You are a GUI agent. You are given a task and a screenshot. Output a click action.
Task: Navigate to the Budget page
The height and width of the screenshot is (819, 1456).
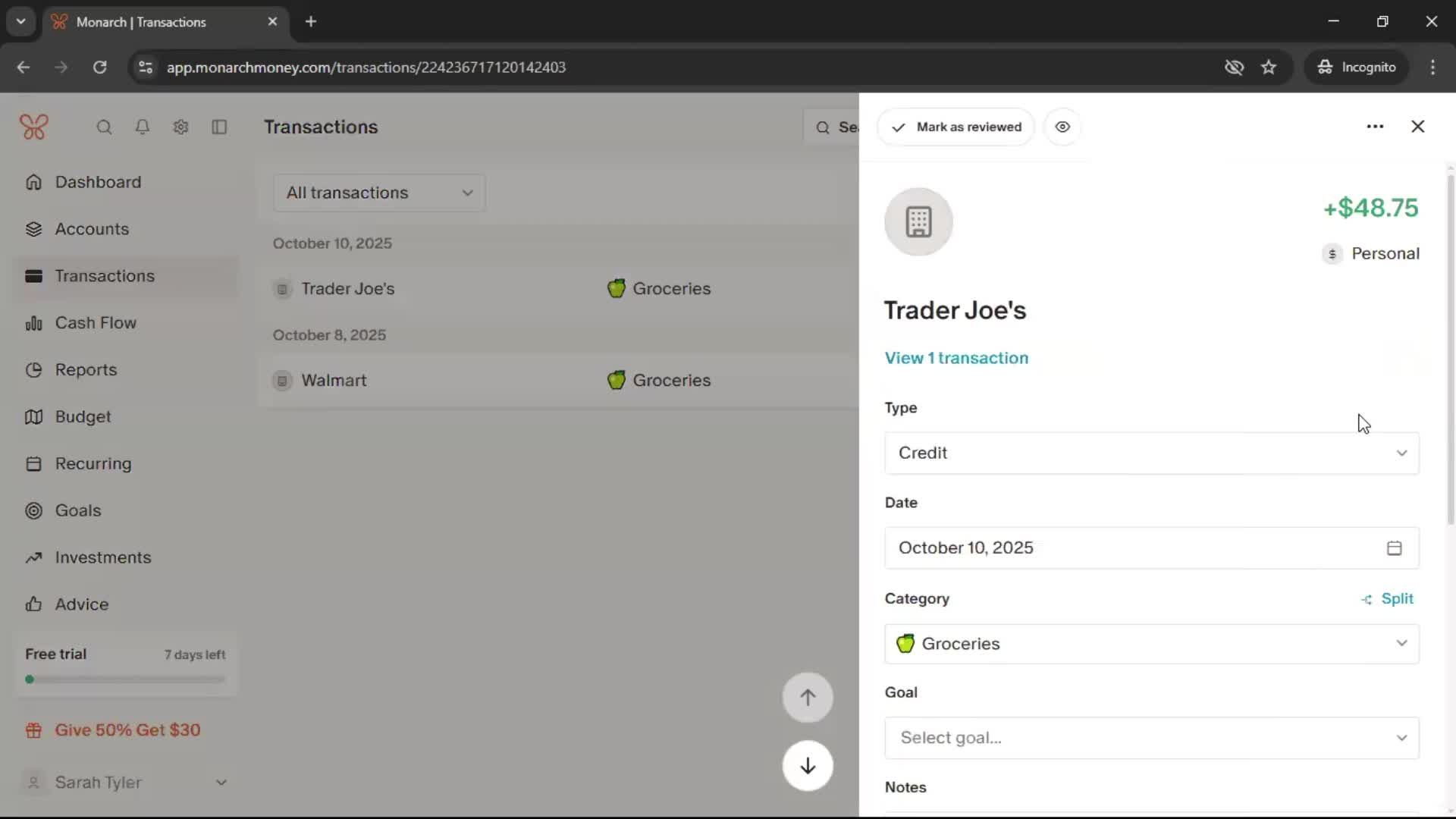[83, 417]
